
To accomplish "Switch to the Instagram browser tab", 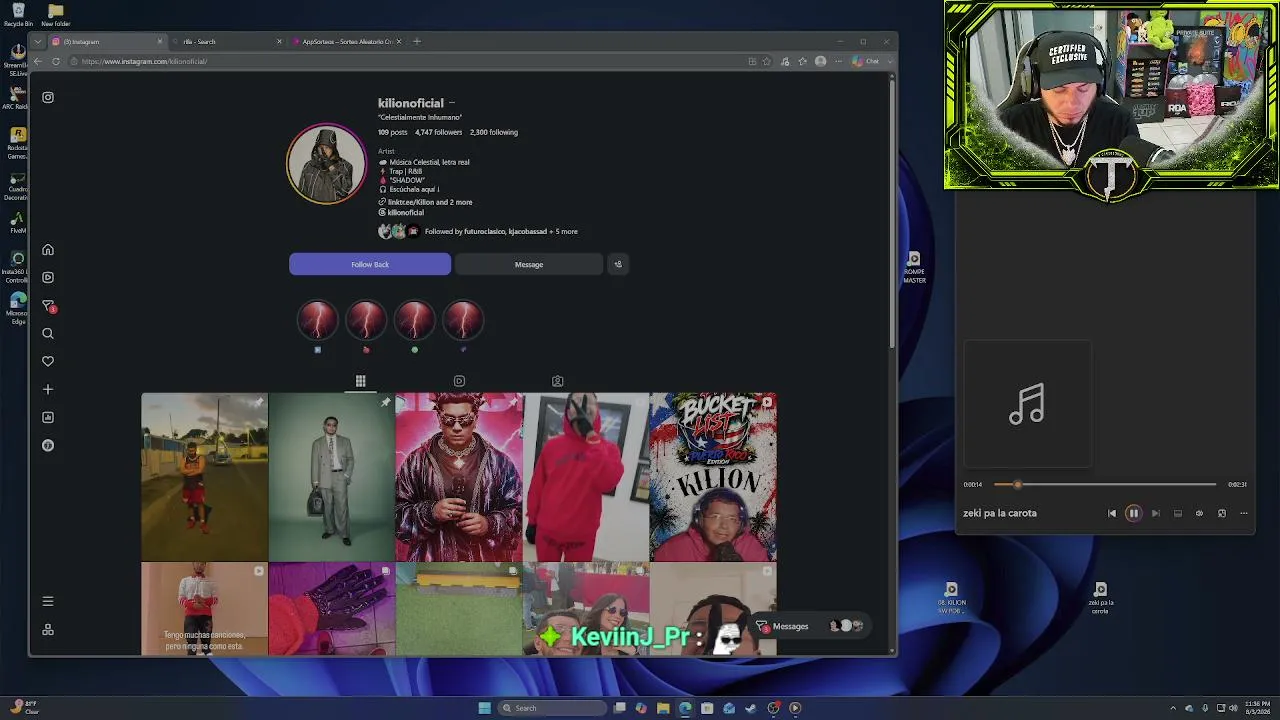I will 106,41.
